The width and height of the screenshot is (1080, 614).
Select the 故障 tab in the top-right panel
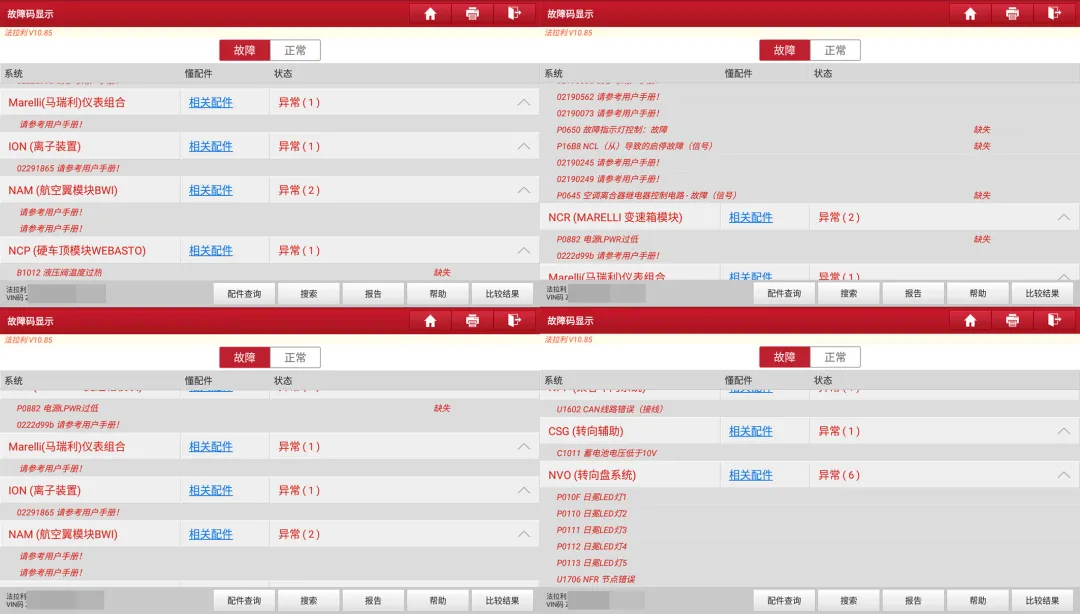(x=785, y=50)
